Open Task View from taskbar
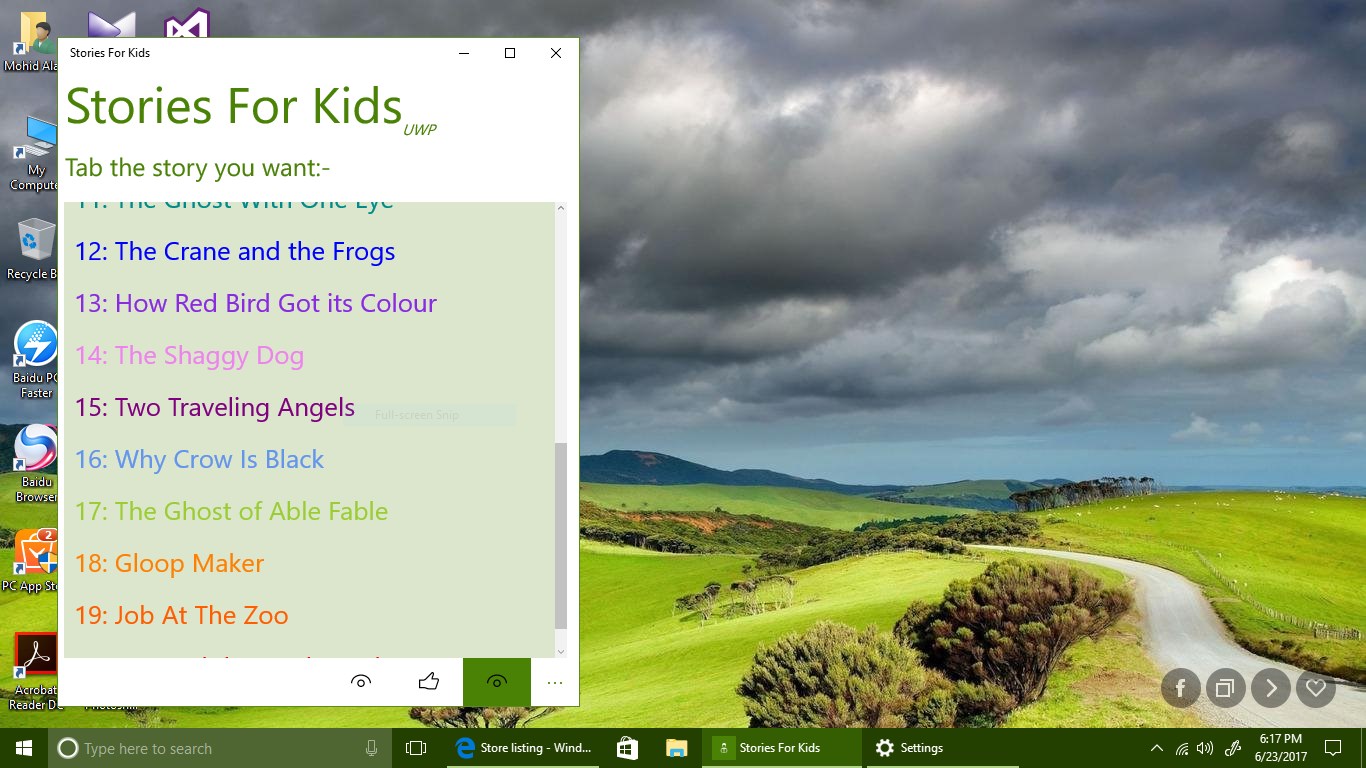 (416, 748)
